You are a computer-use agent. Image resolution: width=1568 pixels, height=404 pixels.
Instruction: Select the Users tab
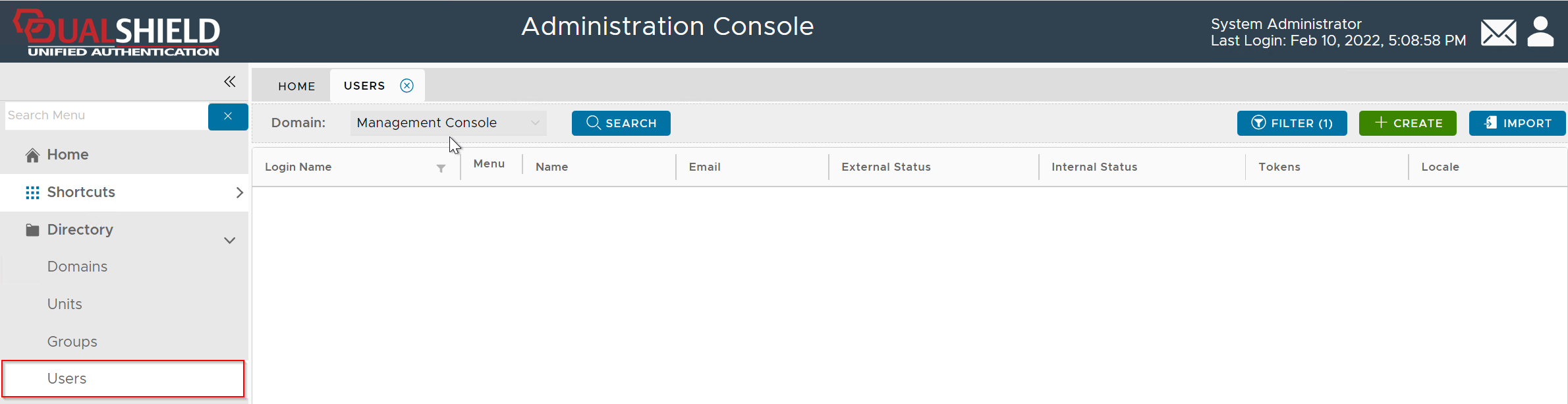pos(364,86)
